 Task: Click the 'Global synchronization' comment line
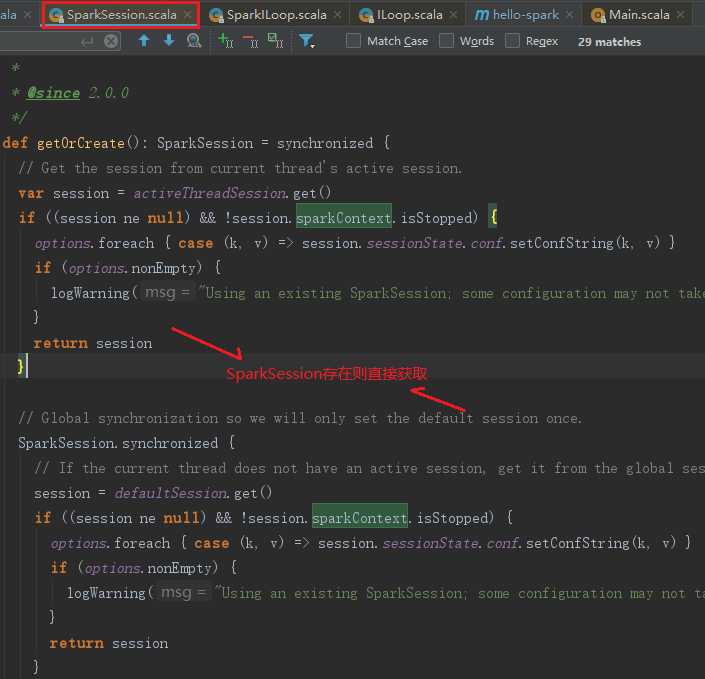[x=300, y=419]
